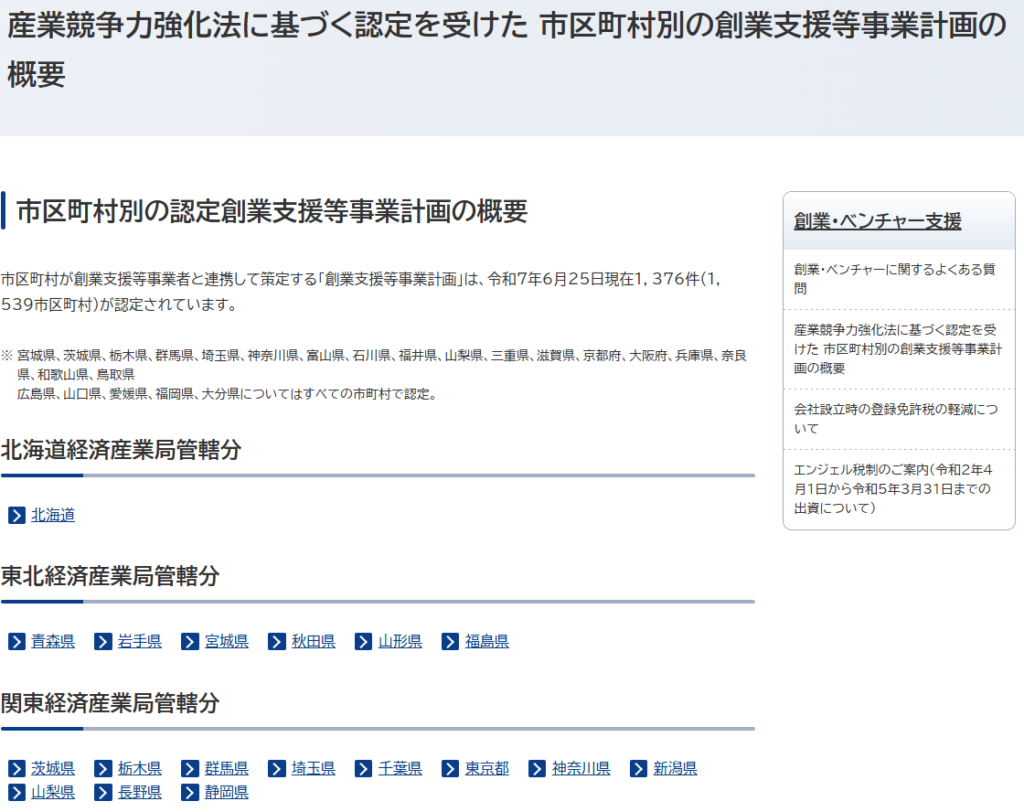This screenshot has height=812, width=1024.
Task: Click the arrow icon beside 埼玉県
Action: coord(277,769)
